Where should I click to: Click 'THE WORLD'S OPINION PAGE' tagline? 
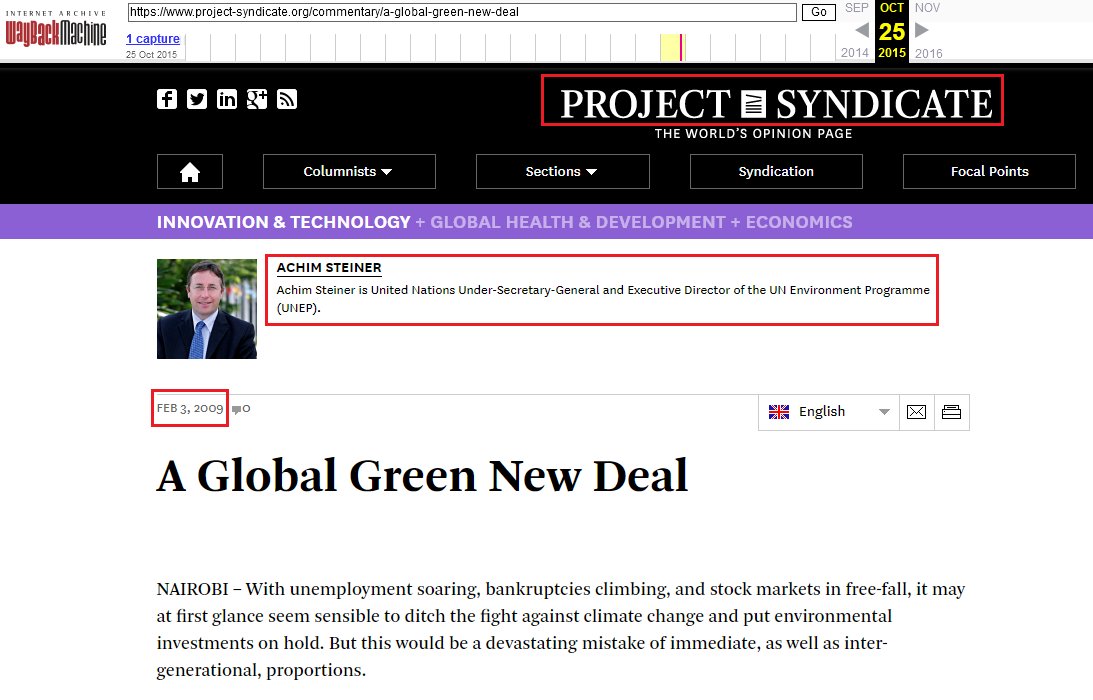pyautogui.click(x=754, y=134)
